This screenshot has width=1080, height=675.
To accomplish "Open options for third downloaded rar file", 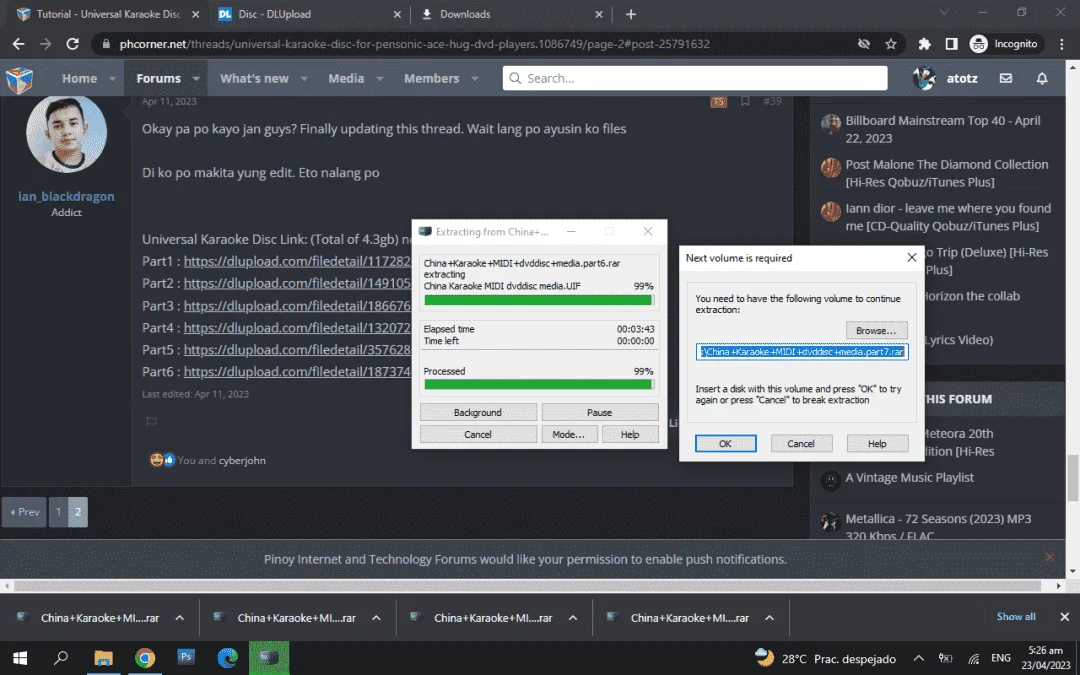I will [572, 618].
